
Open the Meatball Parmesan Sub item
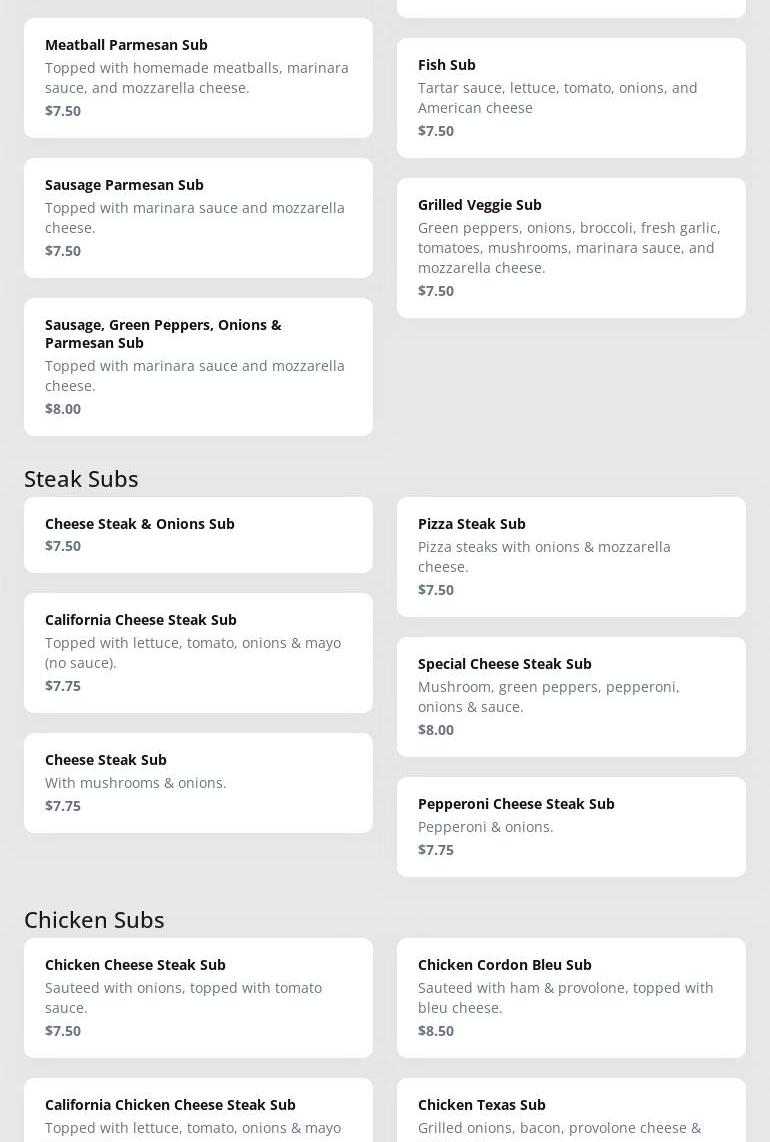pos(198,77)
